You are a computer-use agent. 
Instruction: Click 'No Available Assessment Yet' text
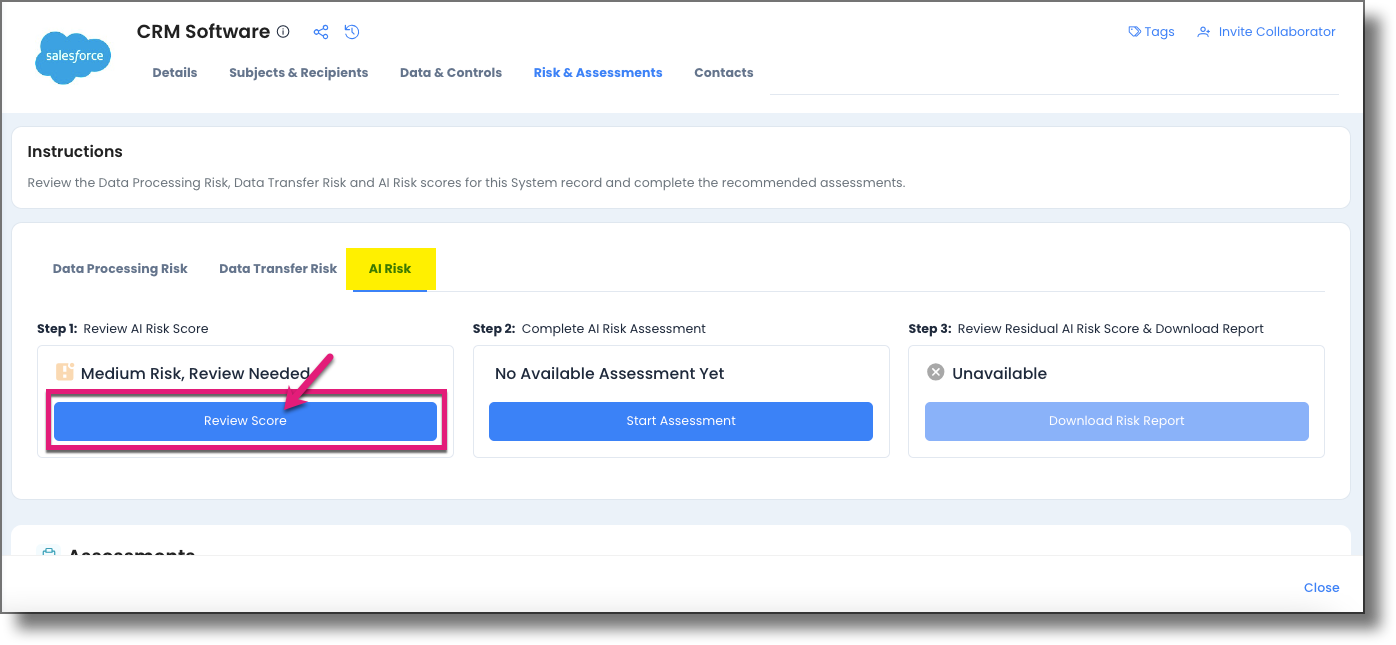click(610, 373)
